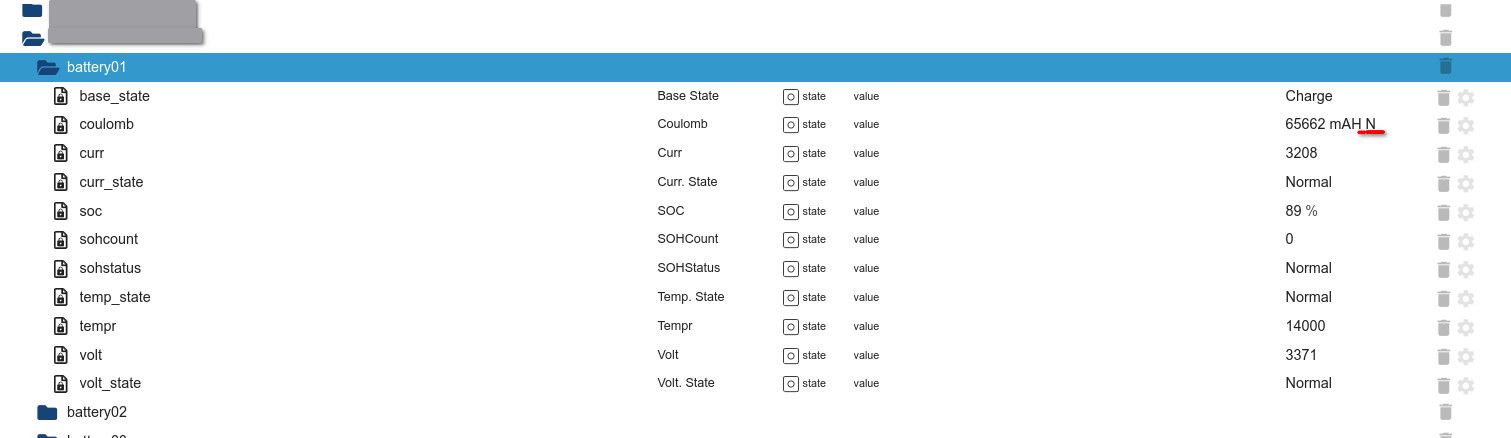Expand the battery02 folder
This screenshot has height=438, width=1511.
(47, 412)
